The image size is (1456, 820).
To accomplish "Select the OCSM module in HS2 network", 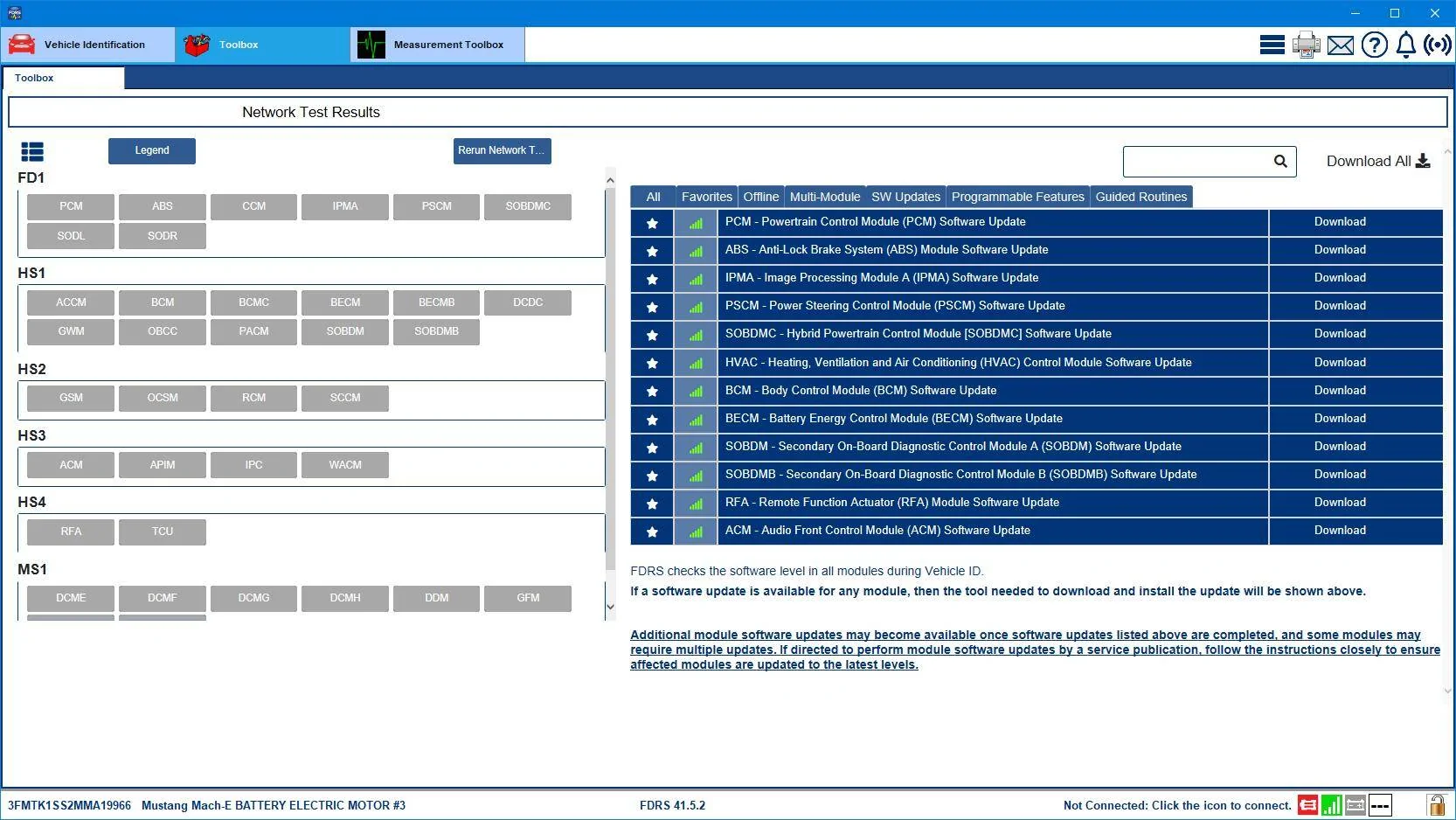I will 163,399.
